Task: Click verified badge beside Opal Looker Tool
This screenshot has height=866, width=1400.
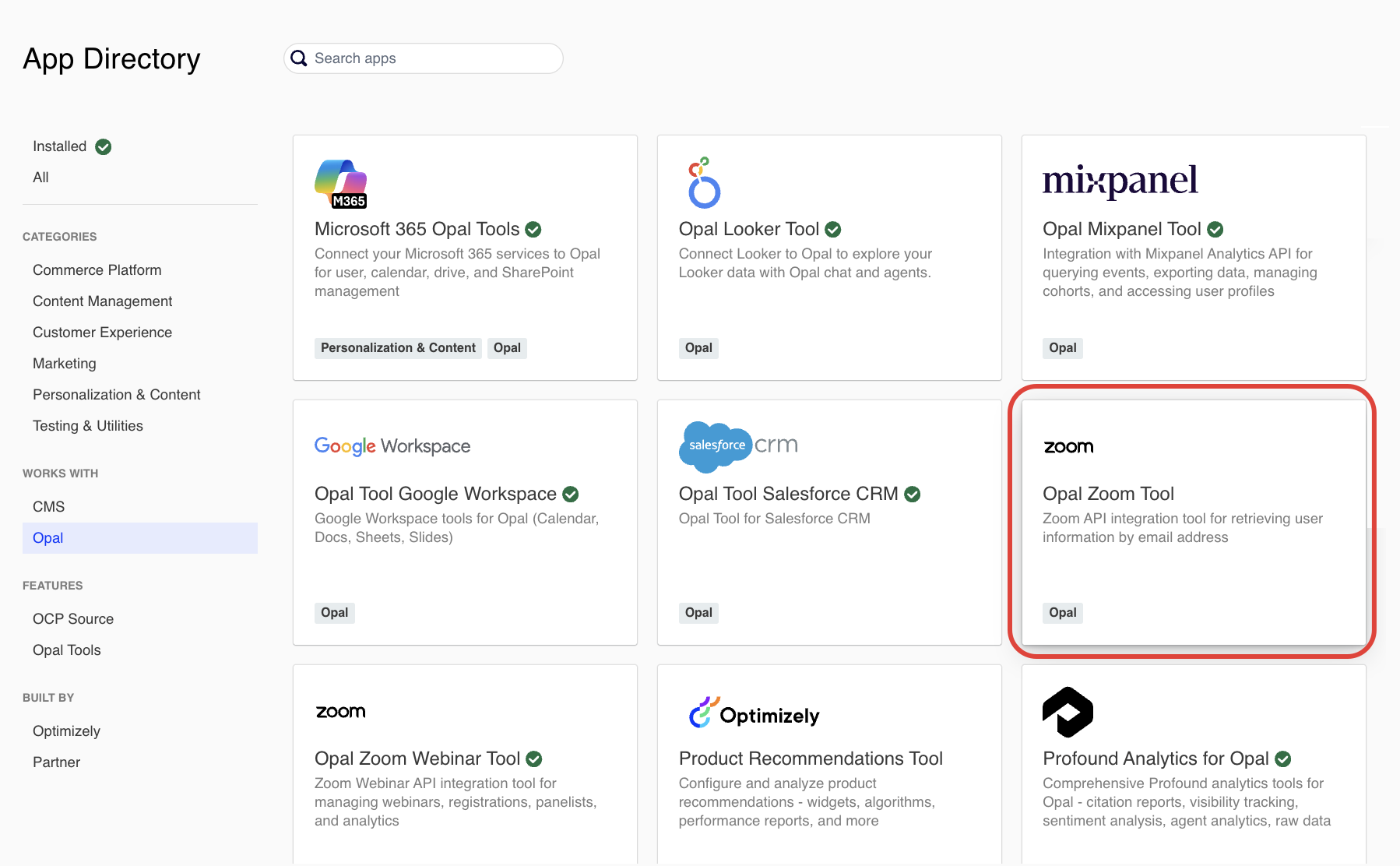Action: click(x=833, y=230)
